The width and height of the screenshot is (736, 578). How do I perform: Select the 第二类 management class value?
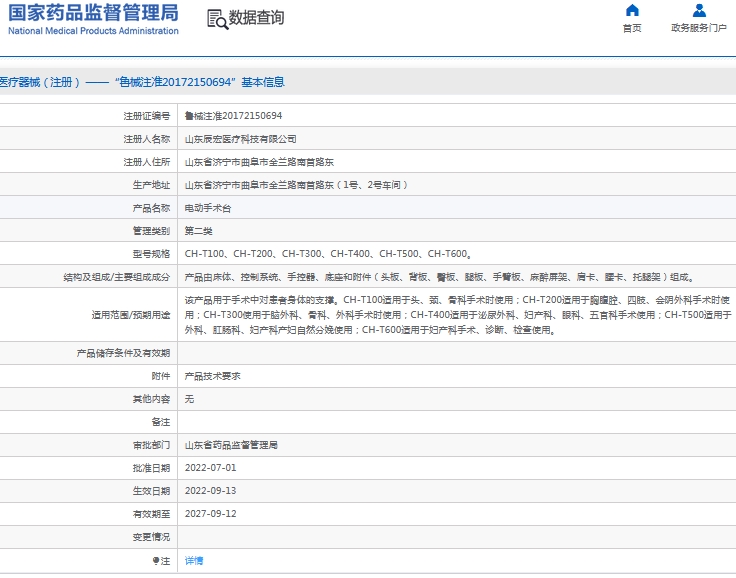coord(199,231)
